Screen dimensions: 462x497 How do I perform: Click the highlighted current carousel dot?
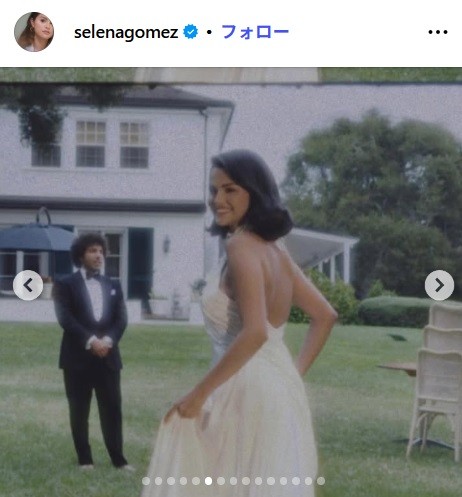pyautogui.click(x=208, y=481)
